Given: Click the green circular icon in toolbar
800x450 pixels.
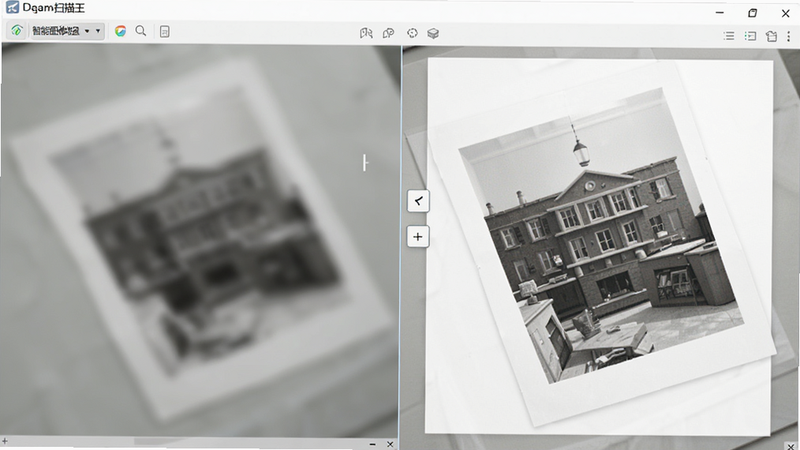Looking at the screenshot, I should pos(17,31).
